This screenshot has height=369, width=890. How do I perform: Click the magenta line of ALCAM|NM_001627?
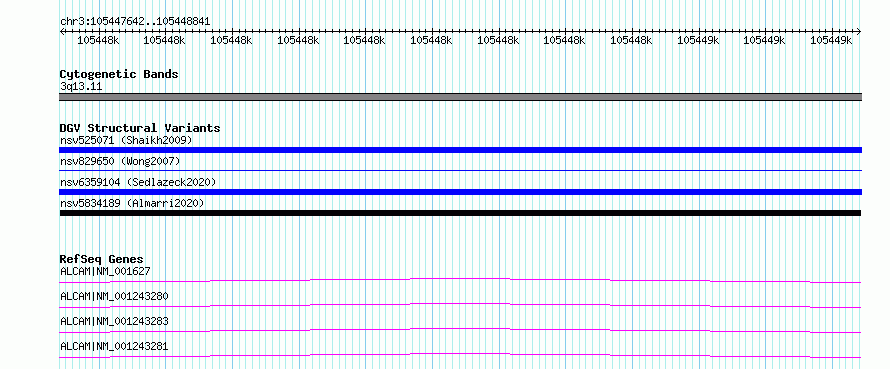(460, 280)
